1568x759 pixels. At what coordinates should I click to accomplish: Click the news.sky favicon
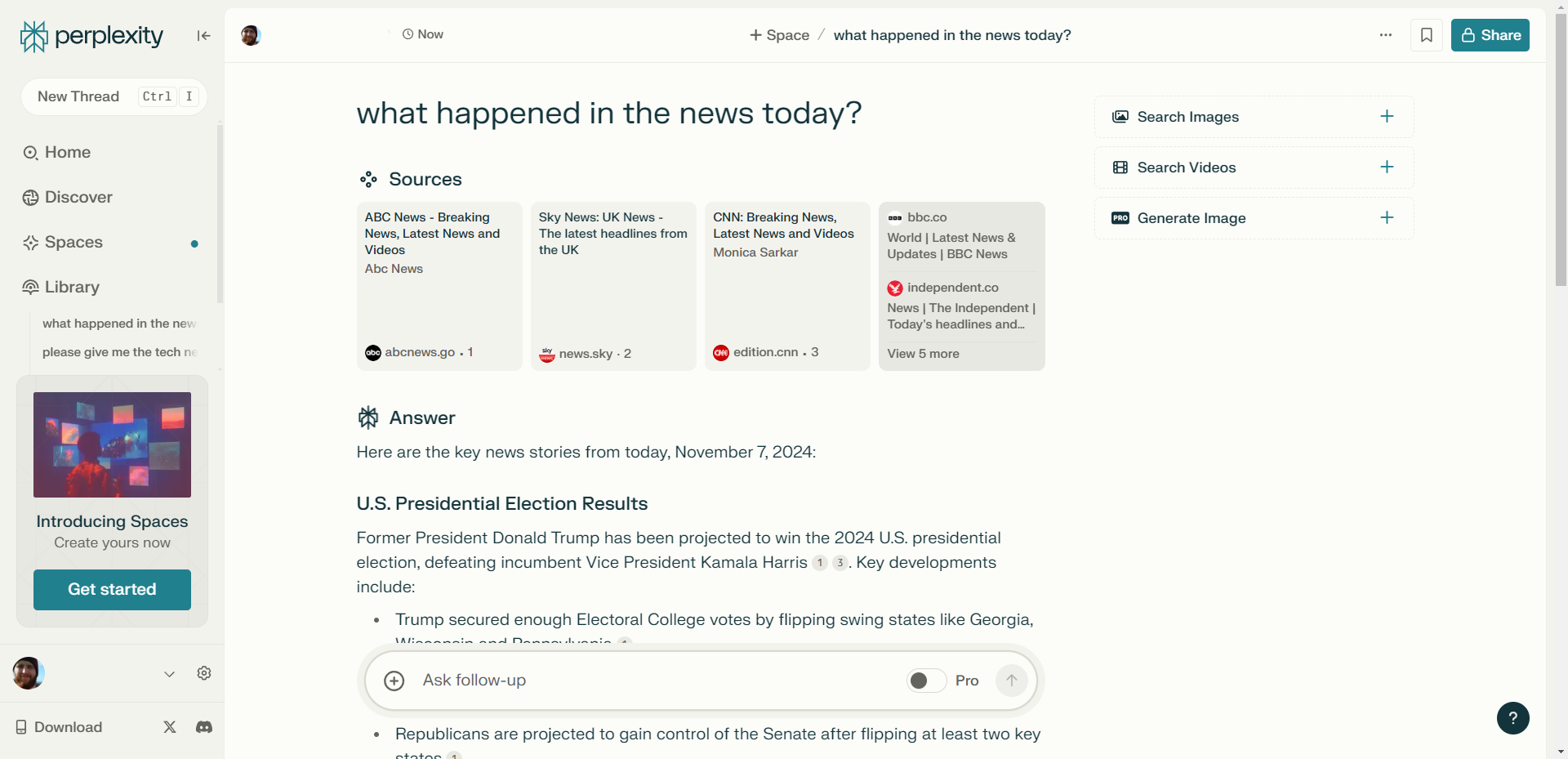tap(547, 354)
